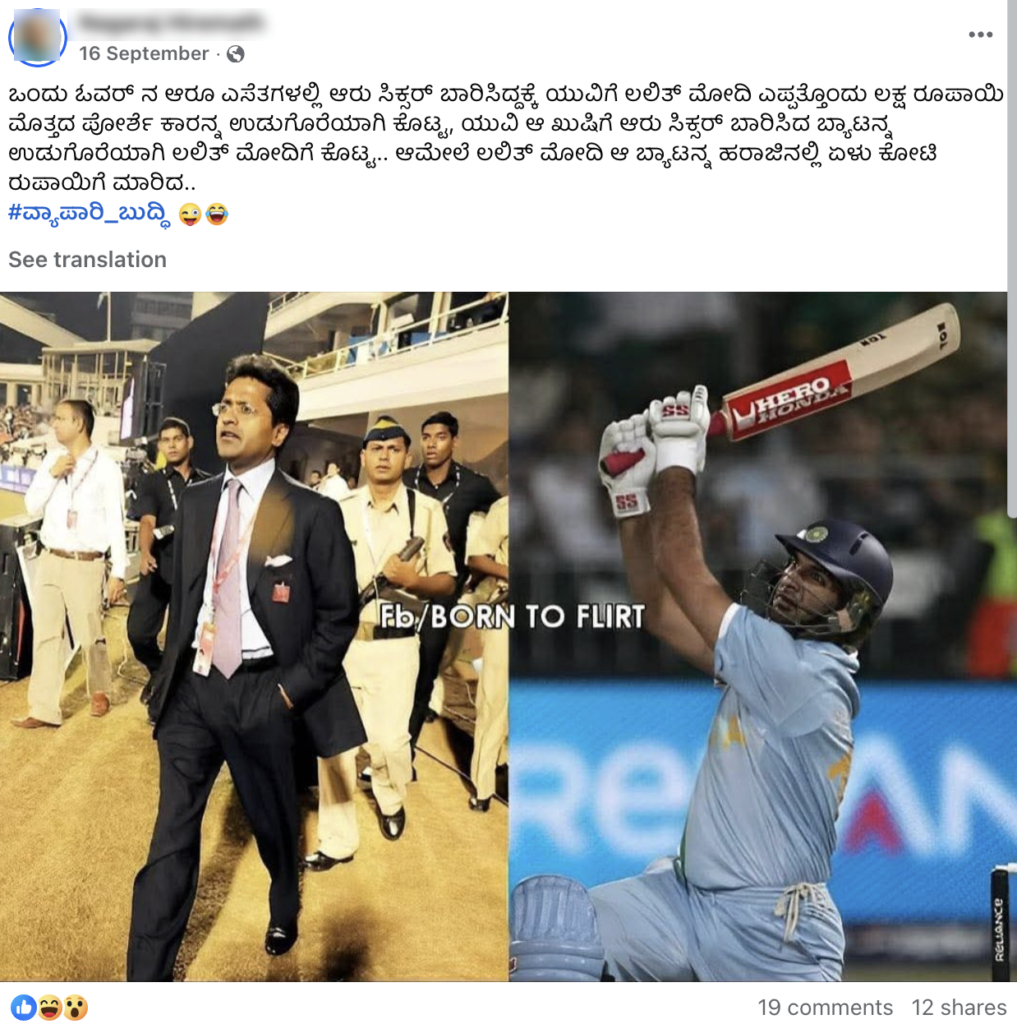The width and height of the screenshot is (1017, 1024).
Task: Click the winking tongue emoji in post
Action: tap(189, 214)
